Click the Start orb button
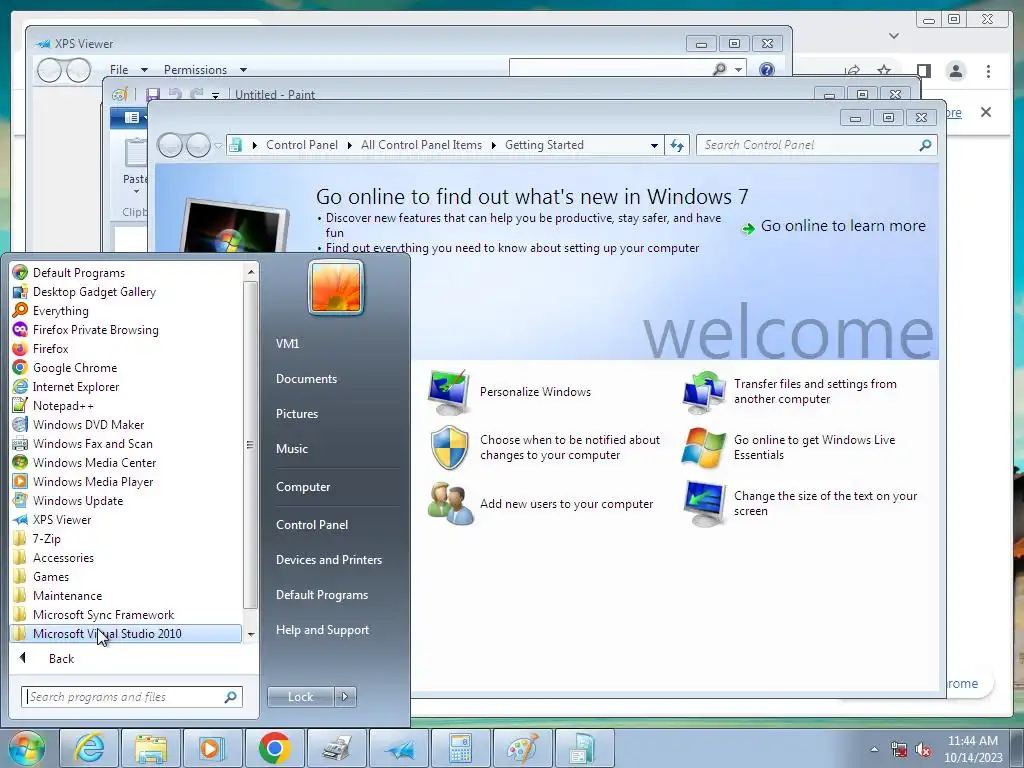This screenshot has width=1024, height=768. pos(27,748)
